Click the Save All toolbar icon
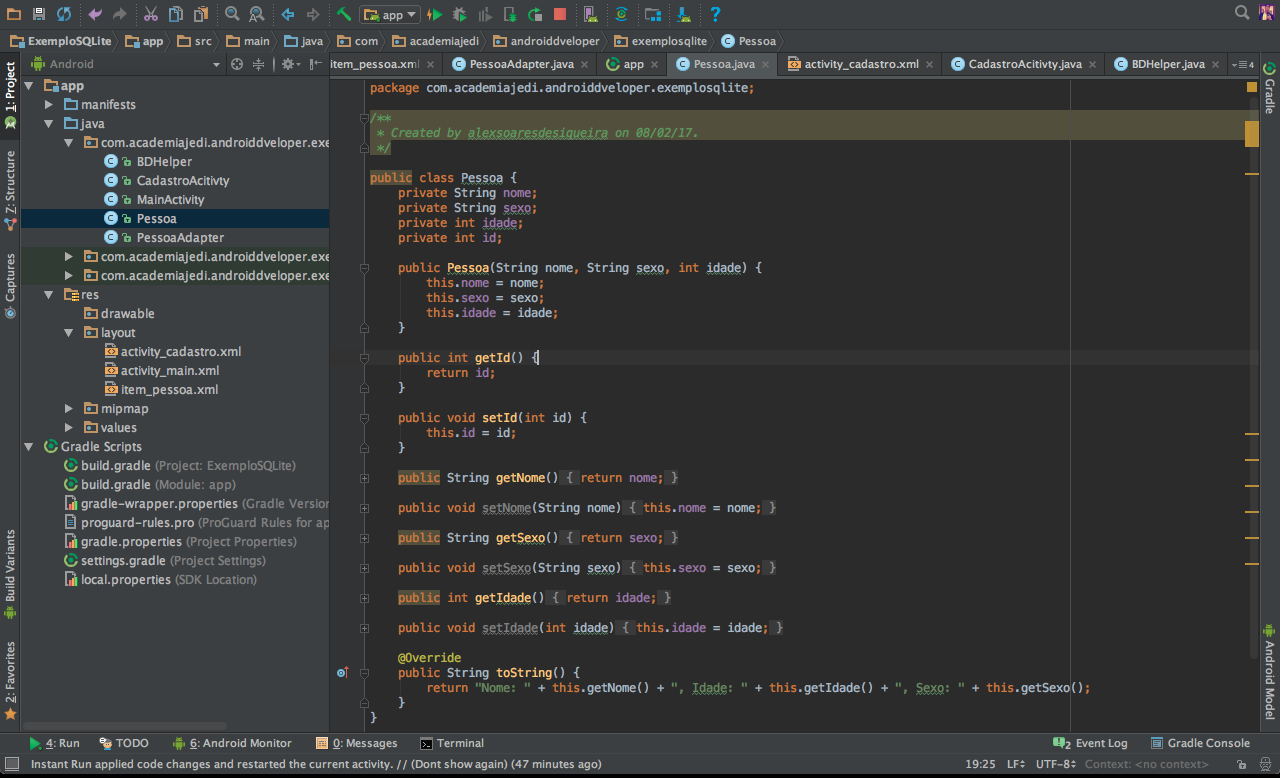 (39, 14)
